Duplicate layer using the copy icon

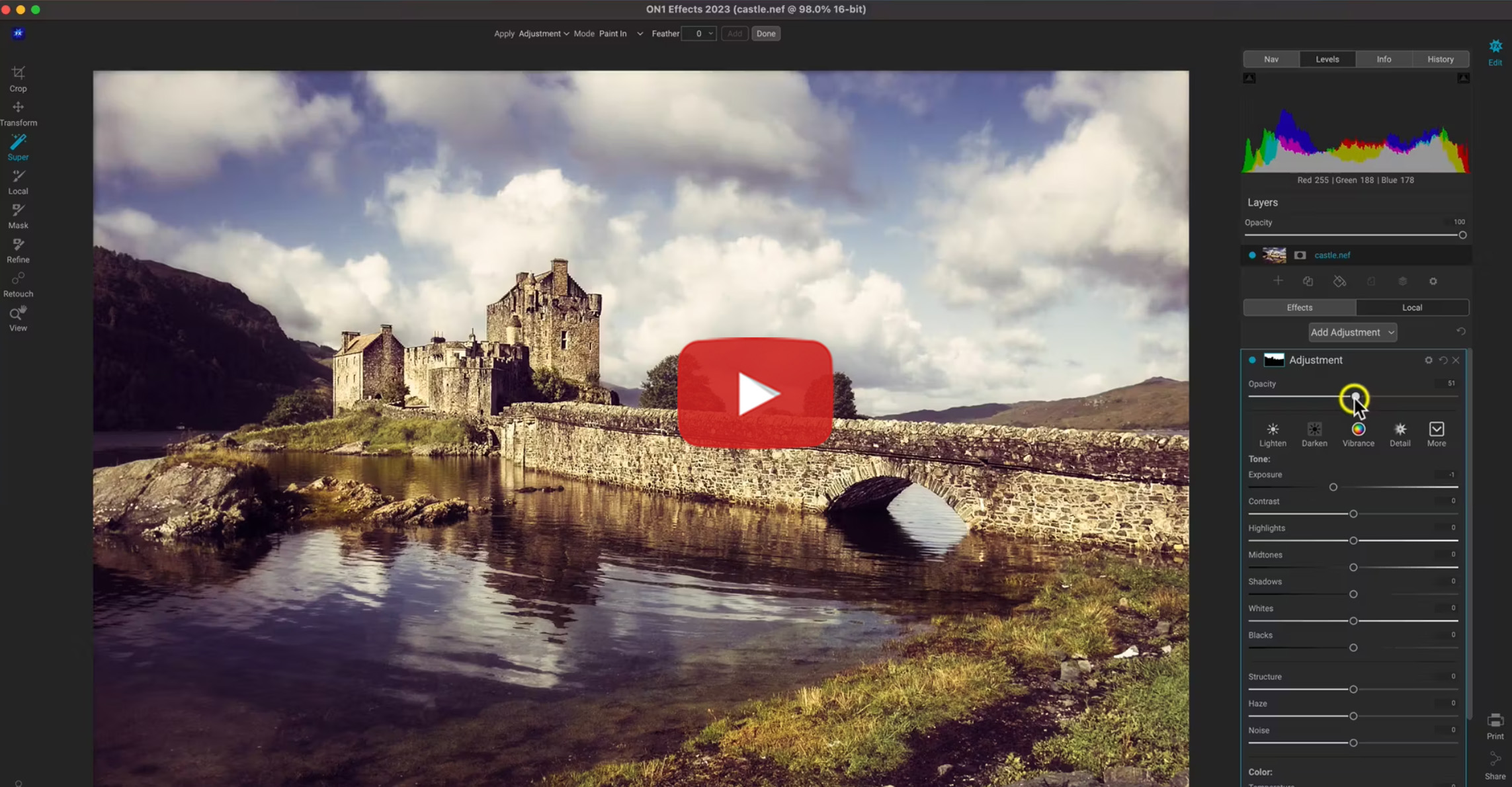(1308, 281)
